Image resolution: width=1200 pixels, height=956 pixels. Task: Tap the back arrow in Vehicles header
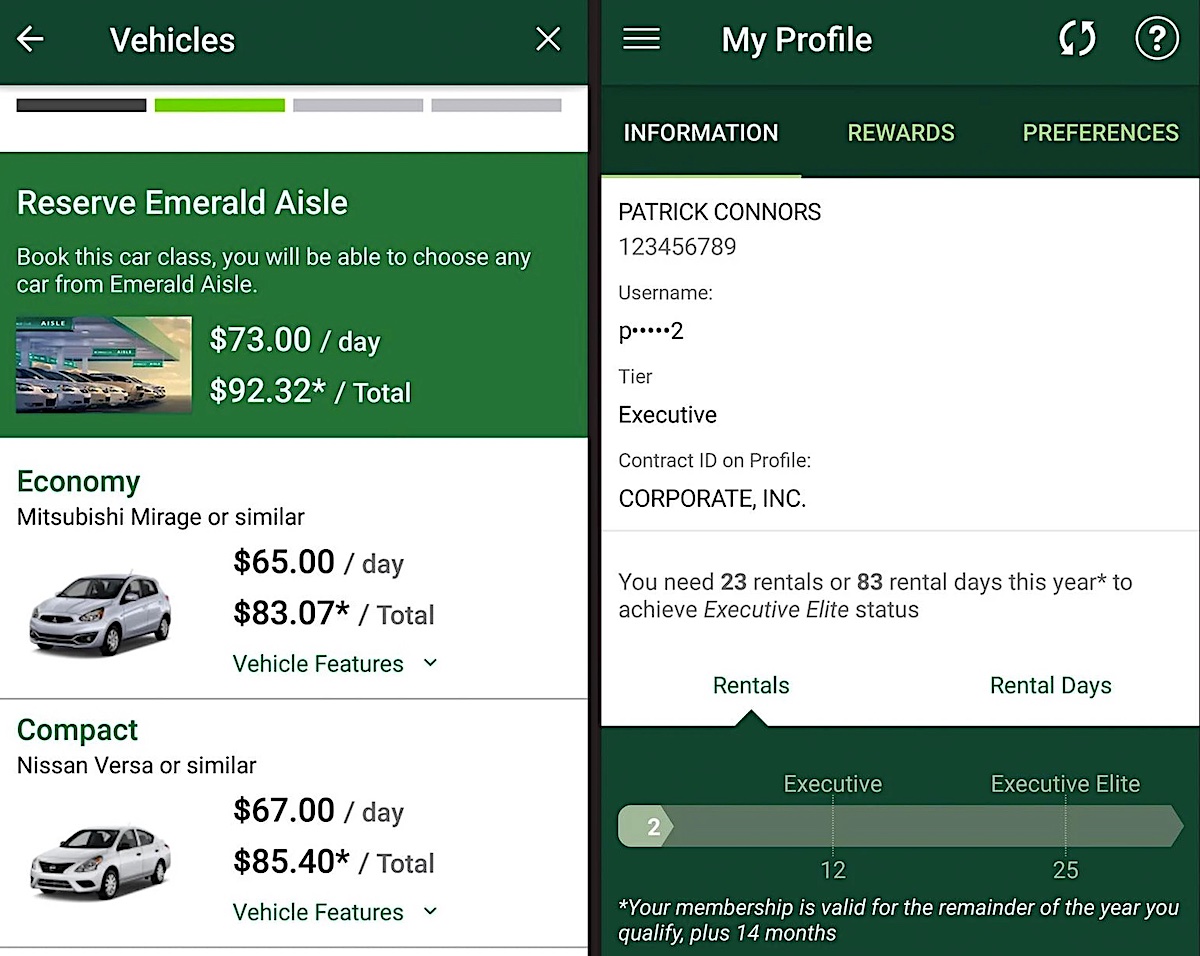(x=31, y=40)
